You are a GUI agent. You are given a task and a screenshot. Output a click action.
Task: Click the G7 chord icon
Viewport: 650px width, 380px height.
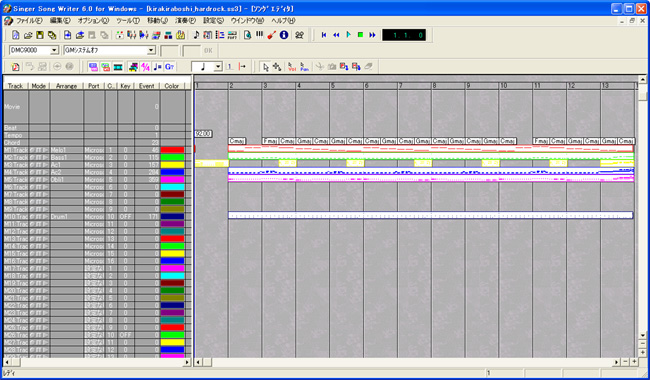pos(169,67)
